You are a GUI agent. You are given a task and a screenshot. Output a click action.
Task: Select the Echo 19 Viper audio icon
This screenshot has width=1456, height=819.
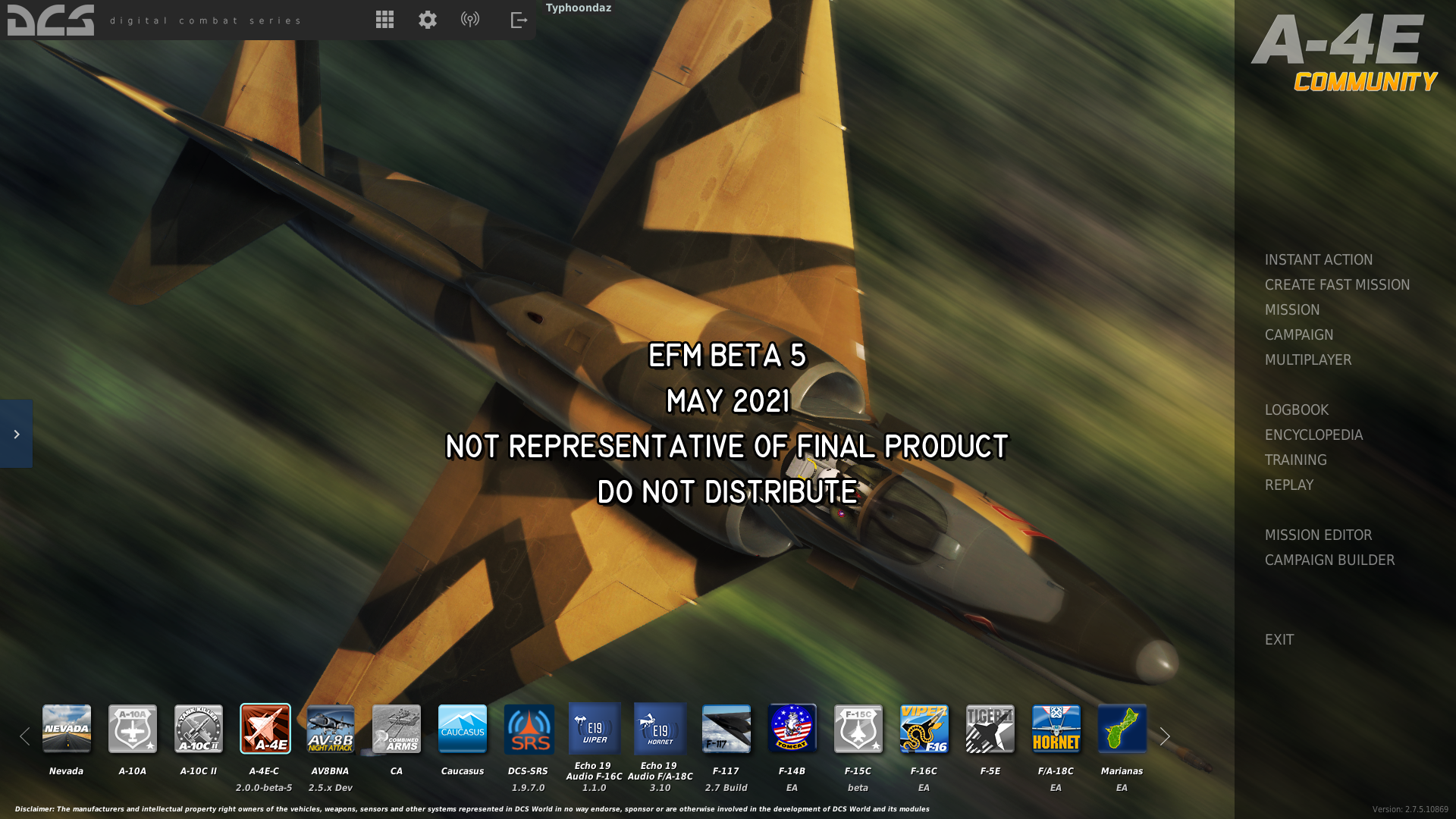595,728
